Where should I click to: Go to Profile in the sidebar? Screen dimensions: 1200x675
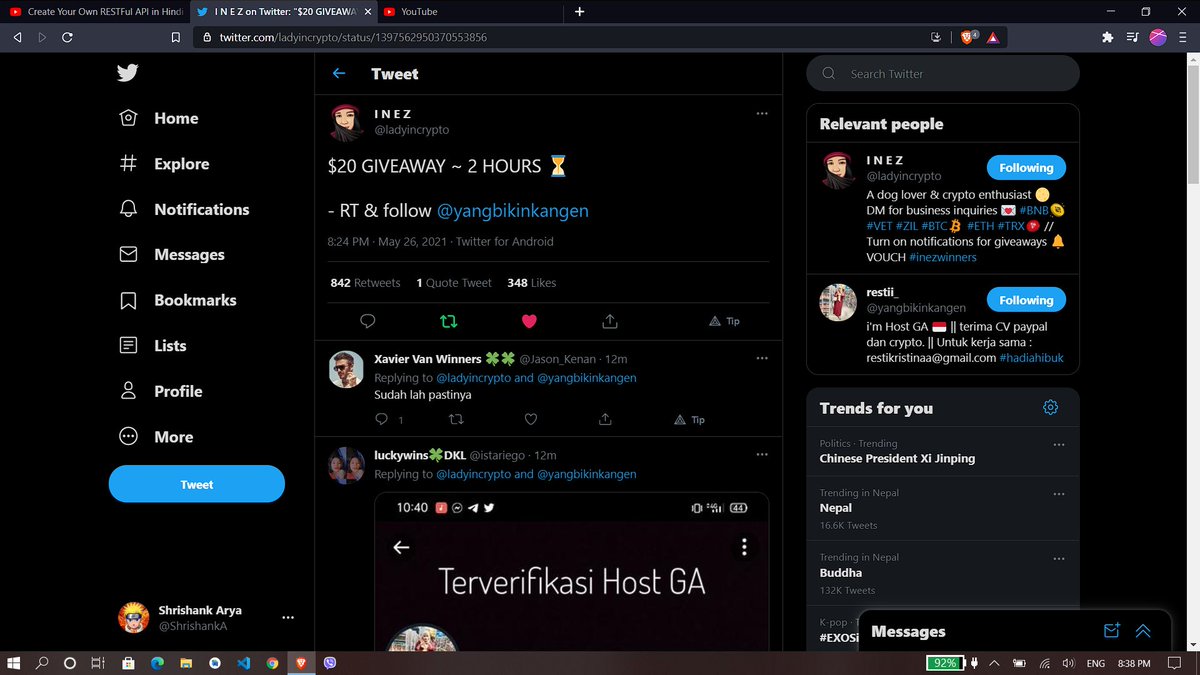[161, 391]
